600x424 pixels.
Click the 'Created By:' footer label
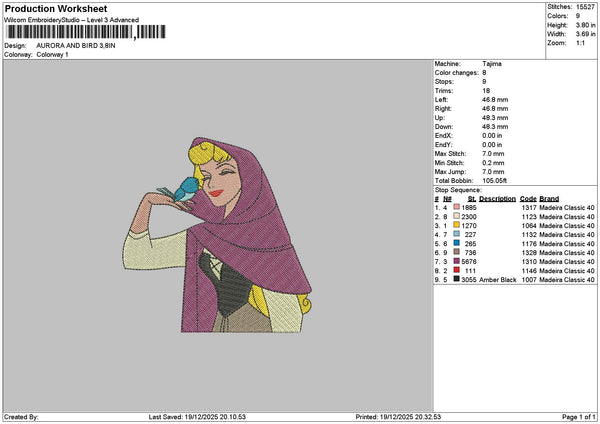coord(21,417)
